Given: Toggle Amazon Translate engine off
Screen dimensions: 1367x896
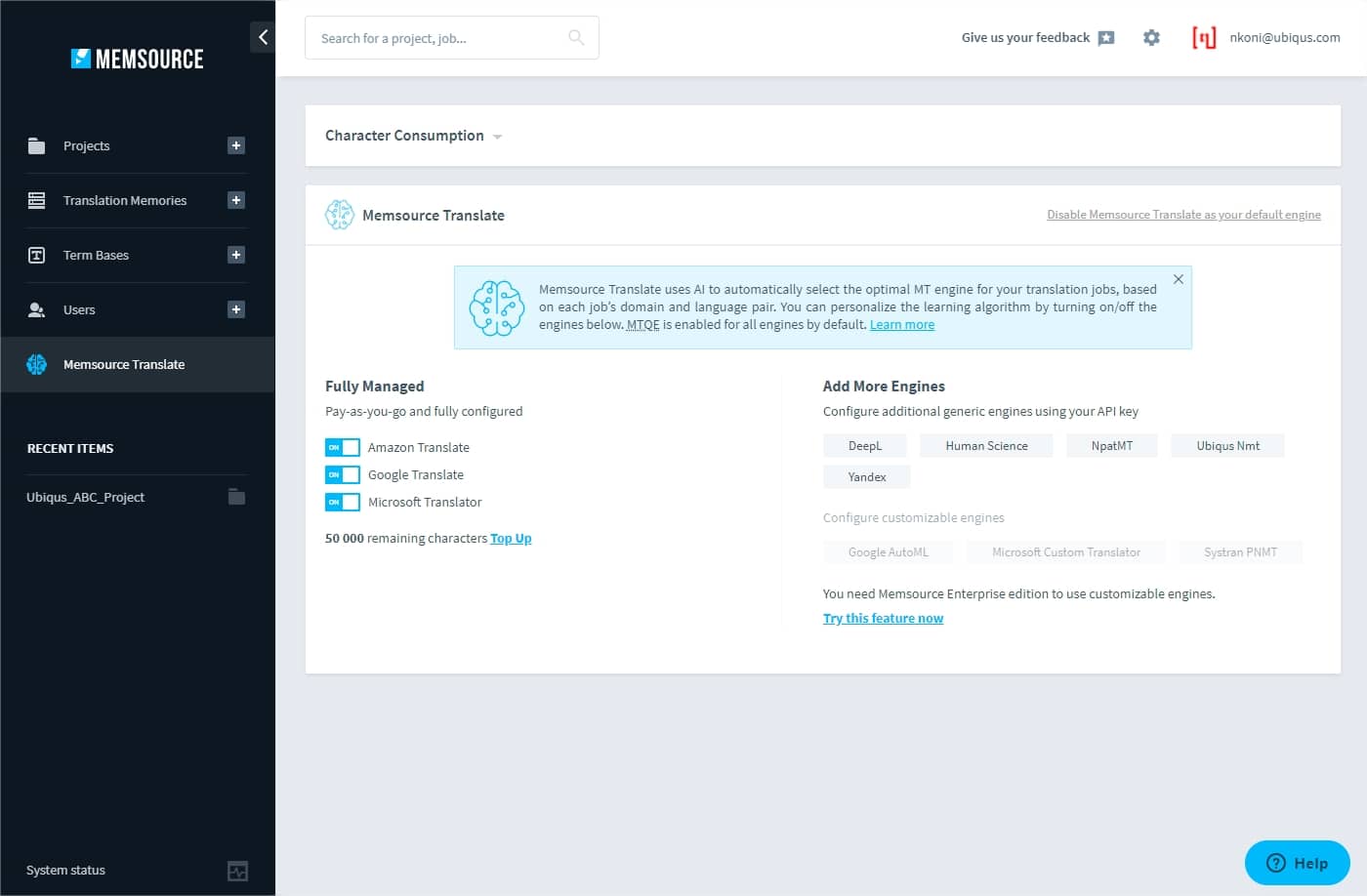Looking at the screenshot, I should 343,447.
